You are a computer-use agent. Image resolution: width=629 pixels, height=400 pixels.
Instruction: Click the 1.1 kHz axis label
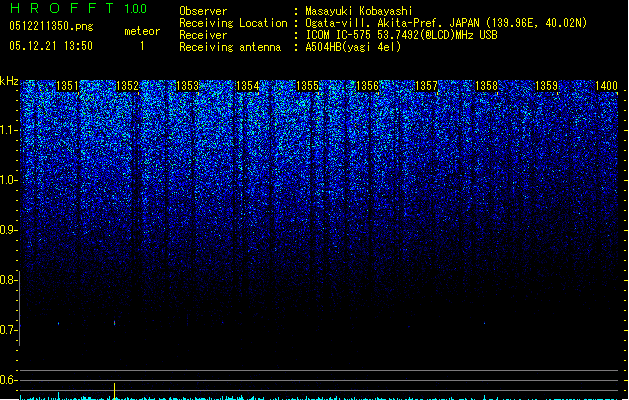pyautogui.click(x=8, y=130)
